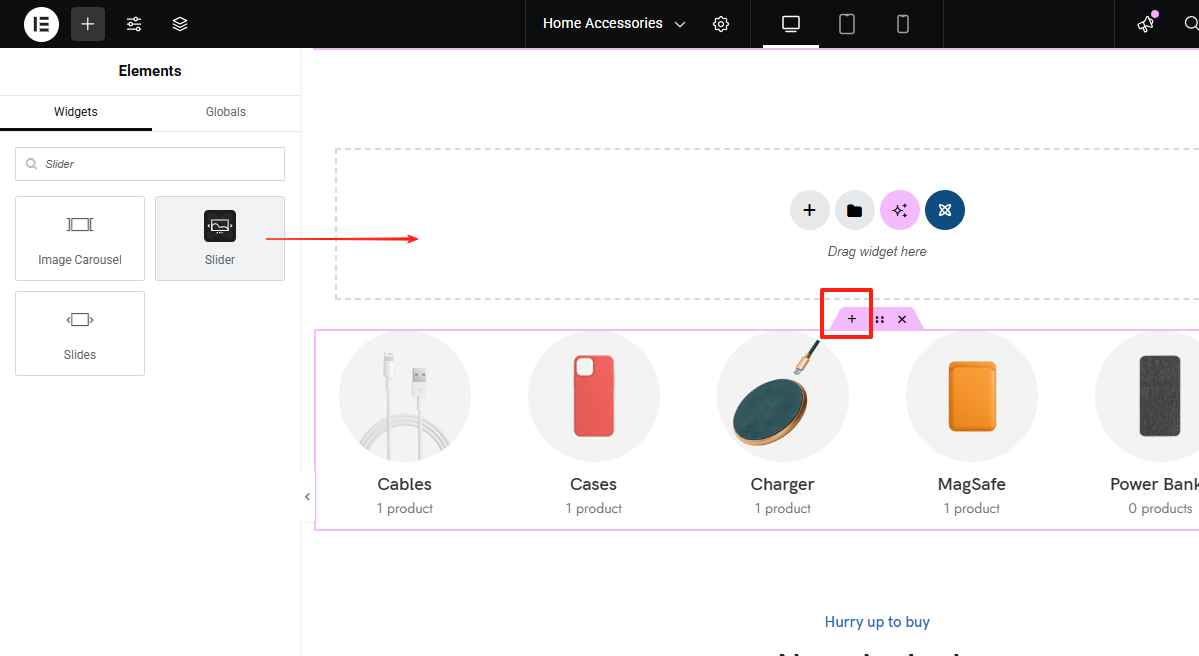
Task: Click the AI sparkle build button
Action: click(x=899, y=210)
